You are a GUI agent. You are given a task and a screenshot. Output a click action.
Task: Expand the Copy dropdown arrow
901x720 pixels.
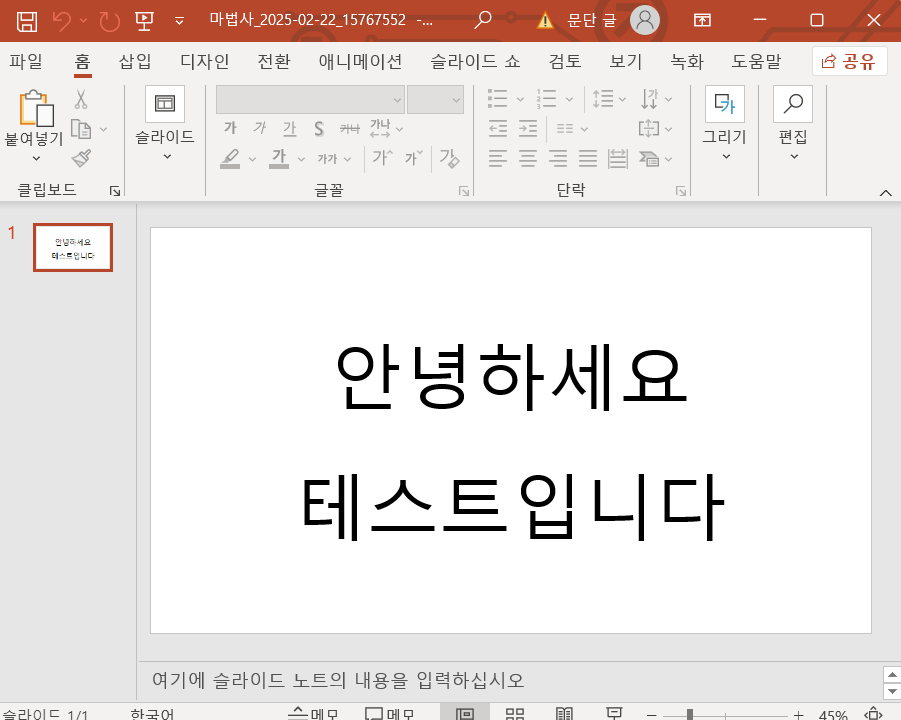pos(103,129)
